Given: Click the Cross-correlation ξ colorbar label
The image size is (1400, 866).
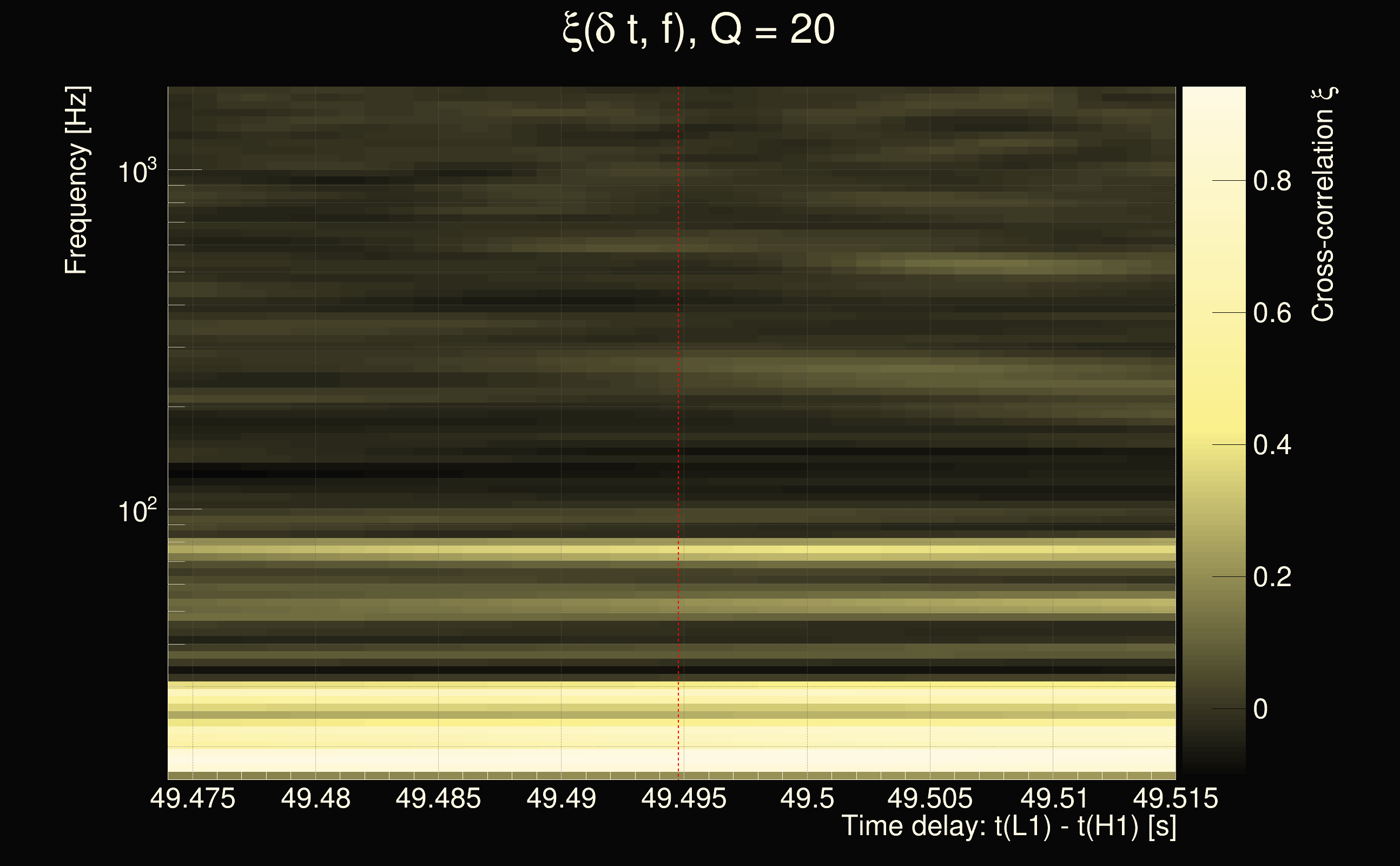Looking at the screenshot, I should coord(1324,204).
